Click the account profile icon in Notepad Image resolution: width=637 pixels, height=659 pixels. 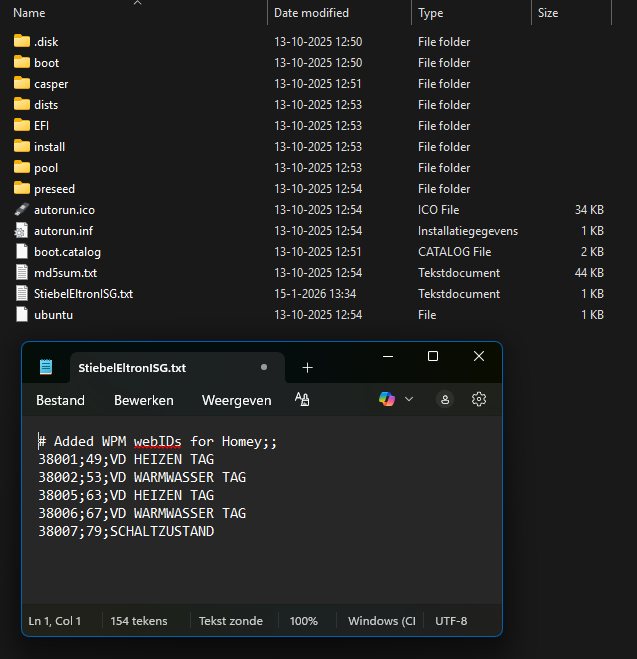coord(445,399)
